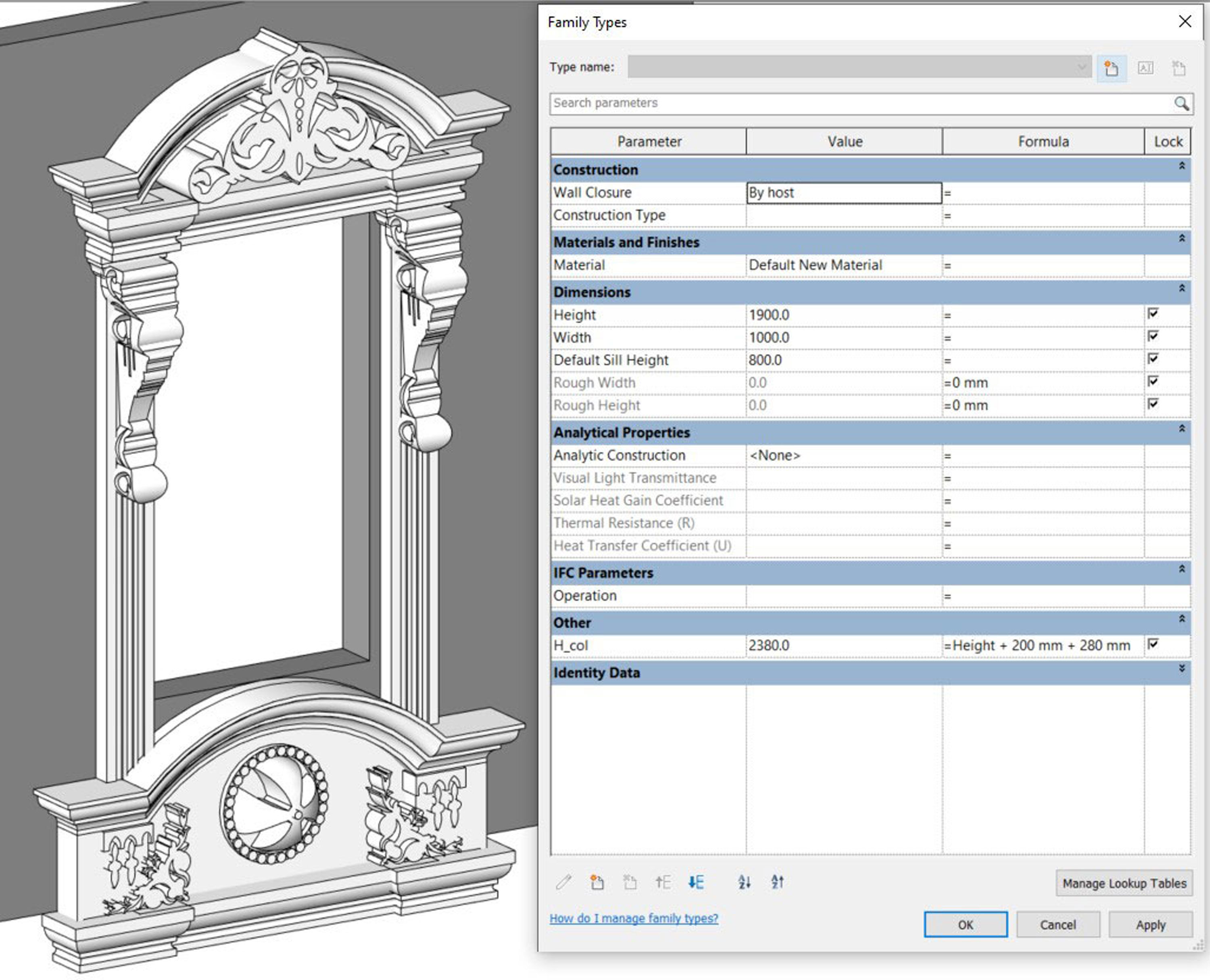Click the New Parameter icon at bottom

[597, 882]
